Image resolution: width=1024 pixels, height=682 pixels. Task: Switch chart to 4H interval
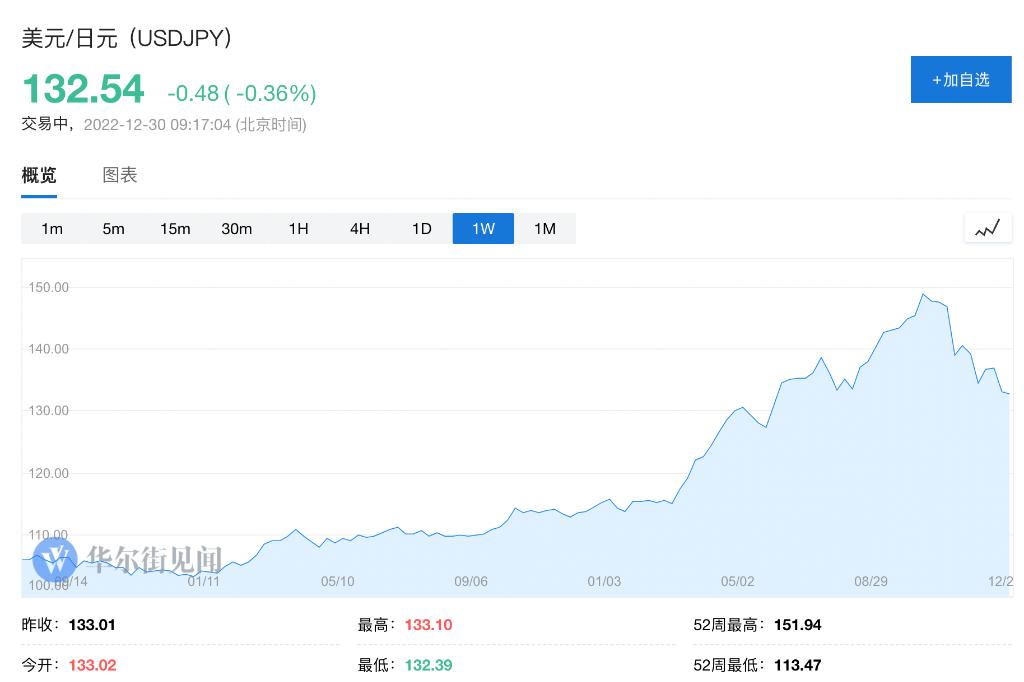(x=360, y=229)
